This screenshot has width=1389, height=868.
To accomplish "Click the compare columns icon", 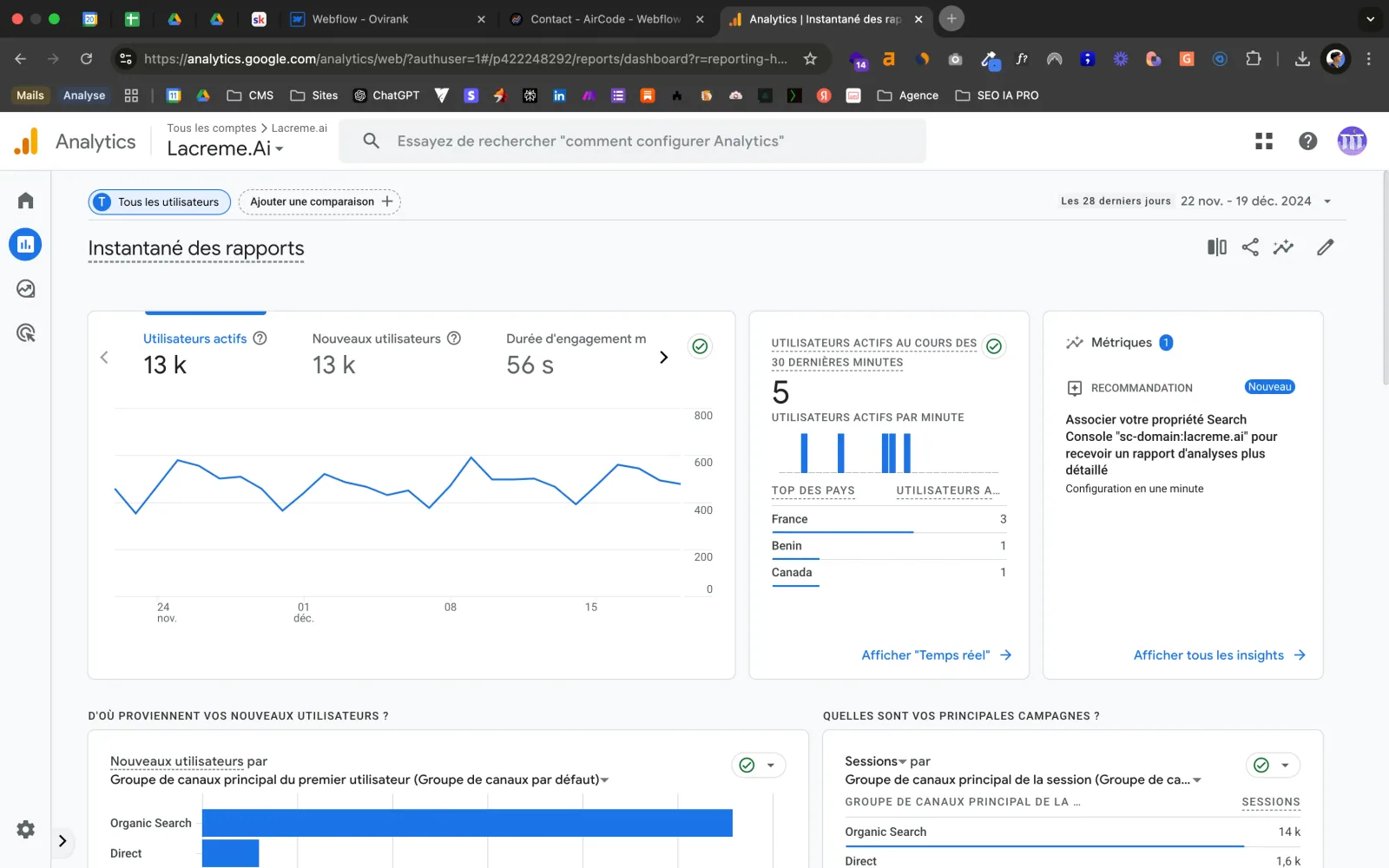I will 1217,247.
